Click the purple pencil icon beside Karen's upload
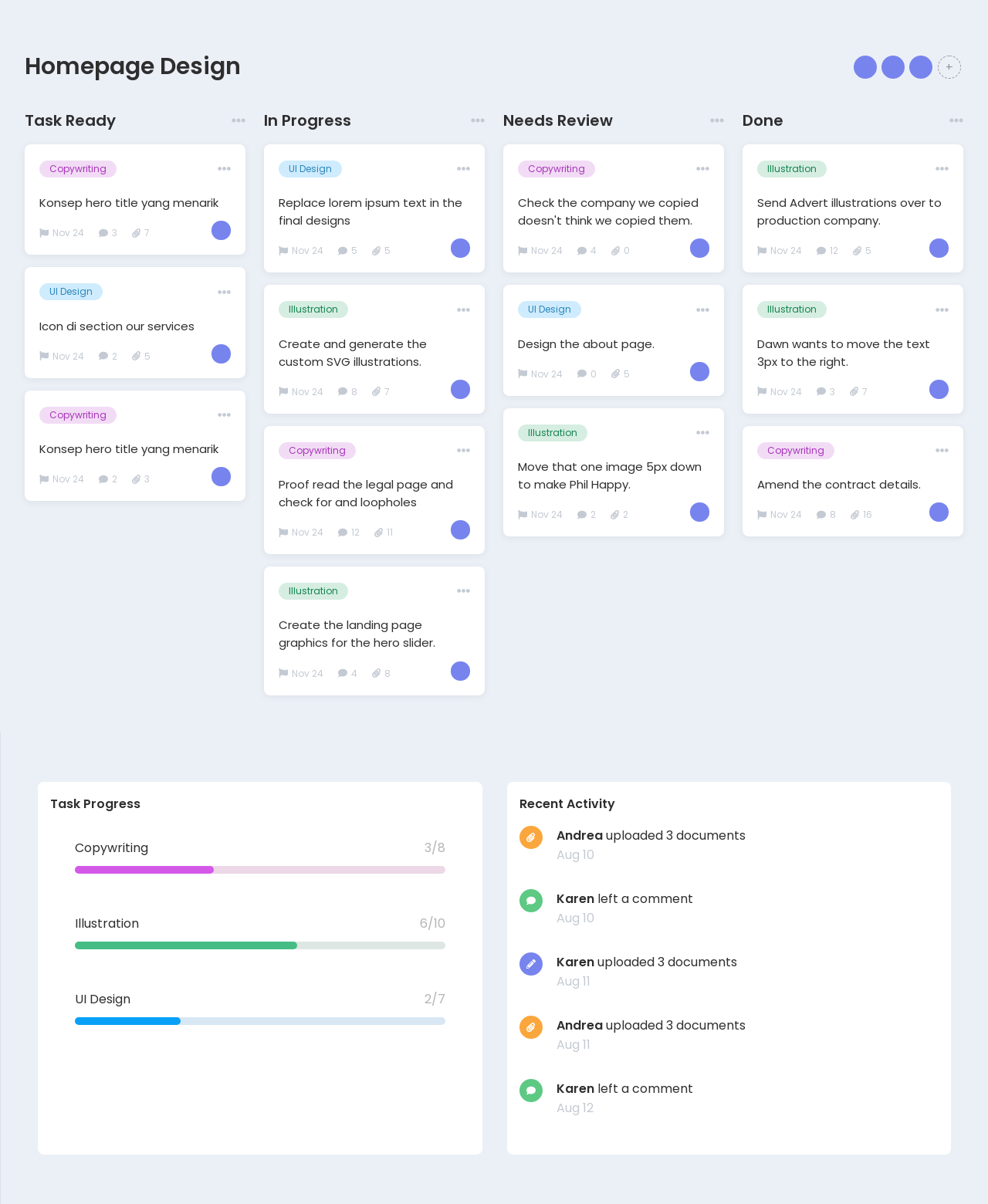Screen dimensions: 988x1204 [x=531, y=964]
